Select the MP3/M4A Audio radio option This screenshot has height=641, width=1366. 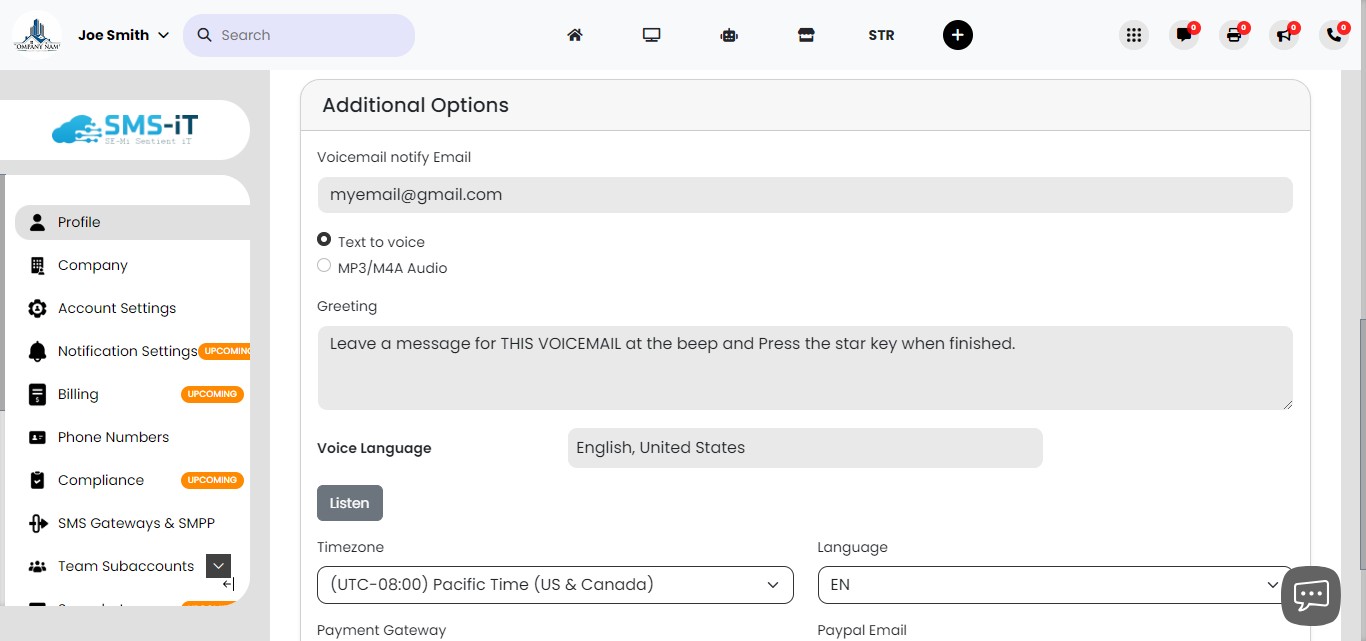click(x=324, y=266)
